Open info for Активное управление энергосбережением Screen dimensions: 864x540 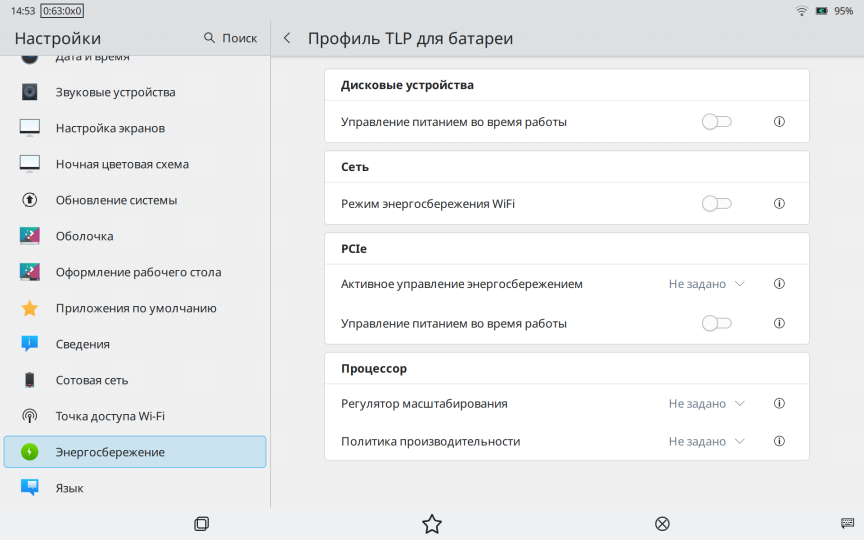779,284
